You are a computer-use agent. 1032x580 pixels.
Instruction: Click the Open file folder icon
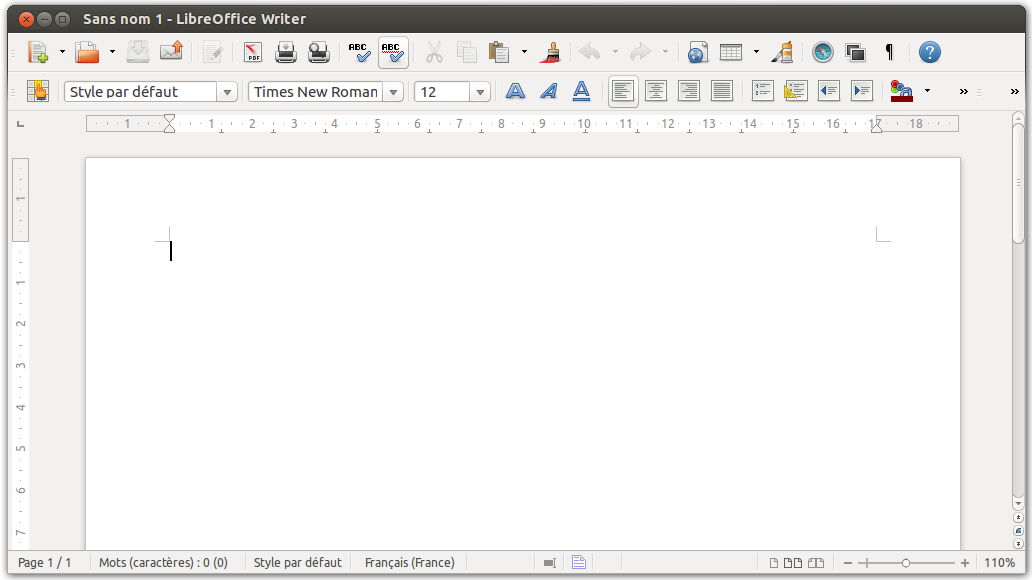[87, 52]
